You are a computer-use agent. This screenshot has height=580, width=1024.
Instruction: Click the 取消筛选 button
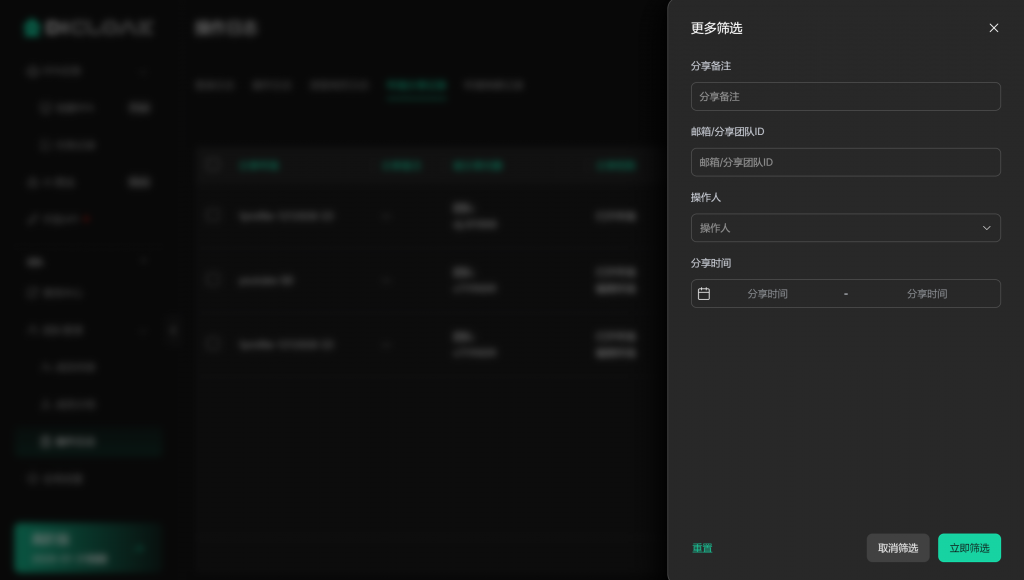897,548
